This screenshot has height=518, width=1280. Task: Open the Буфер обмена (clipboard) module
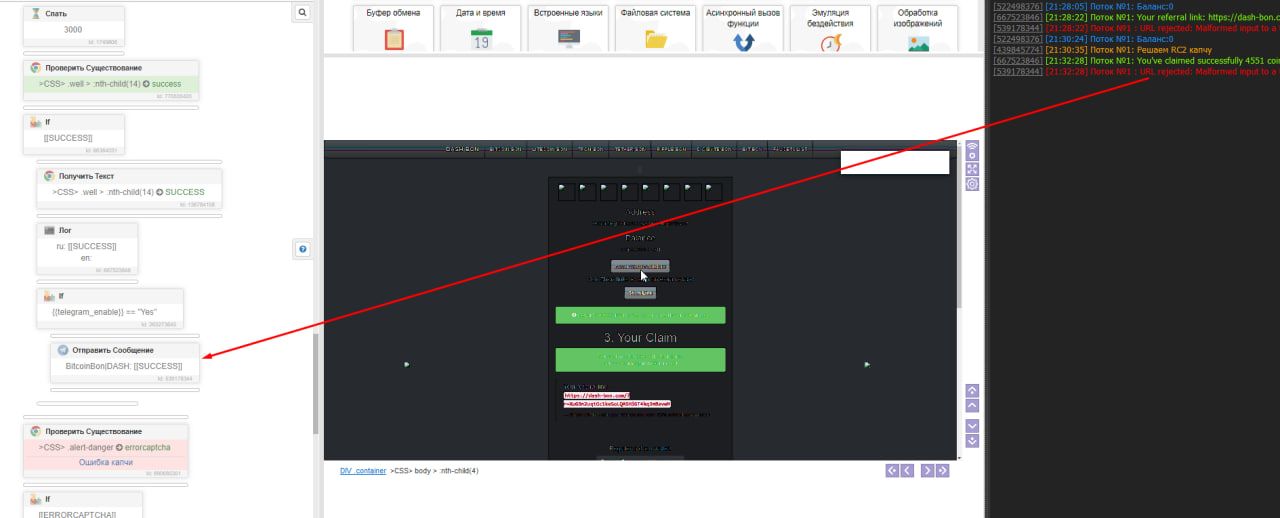394,28
